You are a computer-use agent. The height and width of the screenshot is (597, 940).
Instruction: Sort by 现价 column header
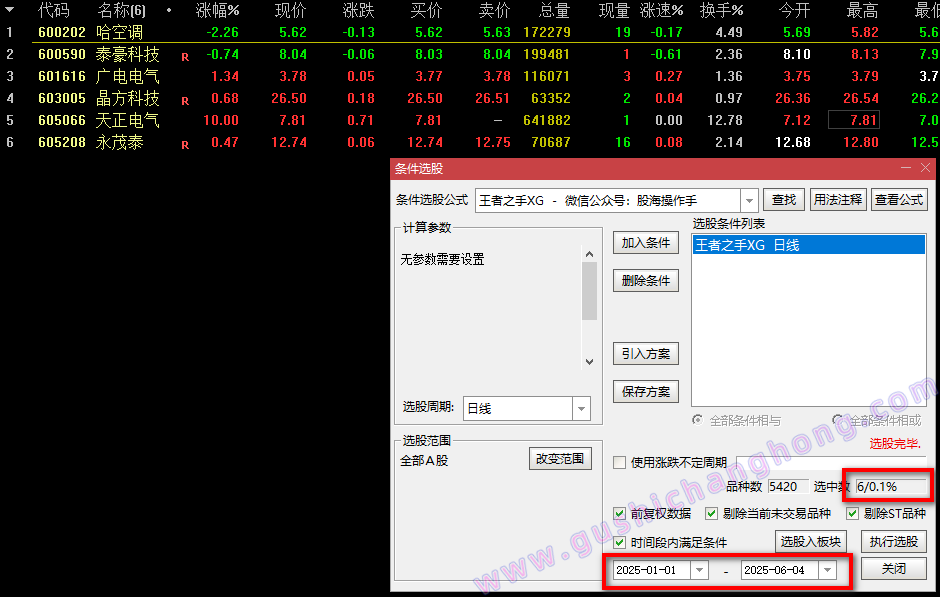(x=290, y=10)
